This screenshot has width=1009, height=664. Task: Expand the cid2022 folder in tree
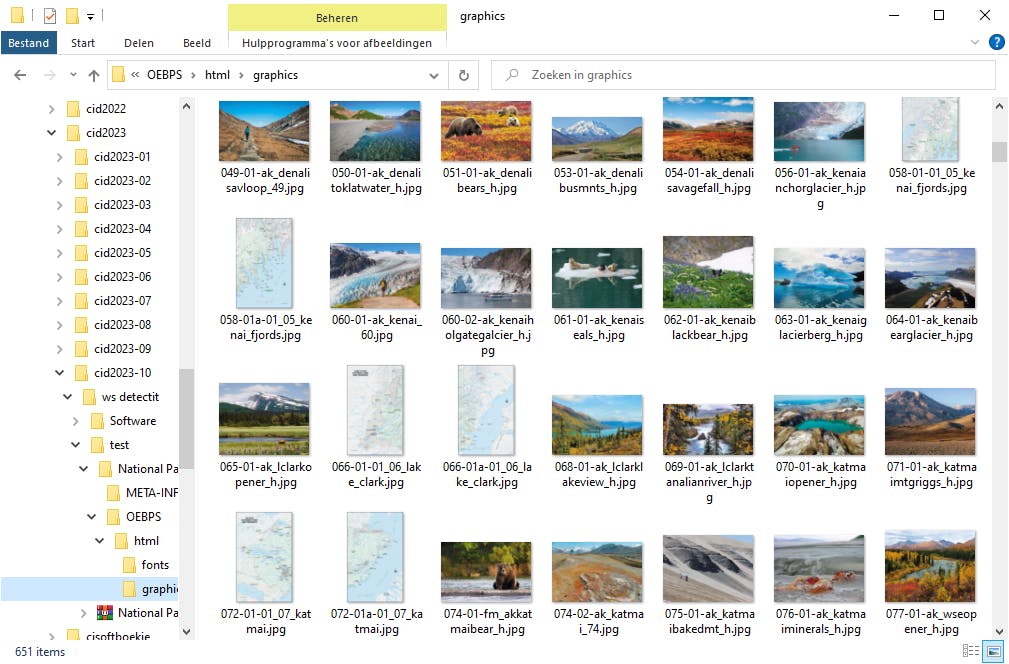pos(52,109)
